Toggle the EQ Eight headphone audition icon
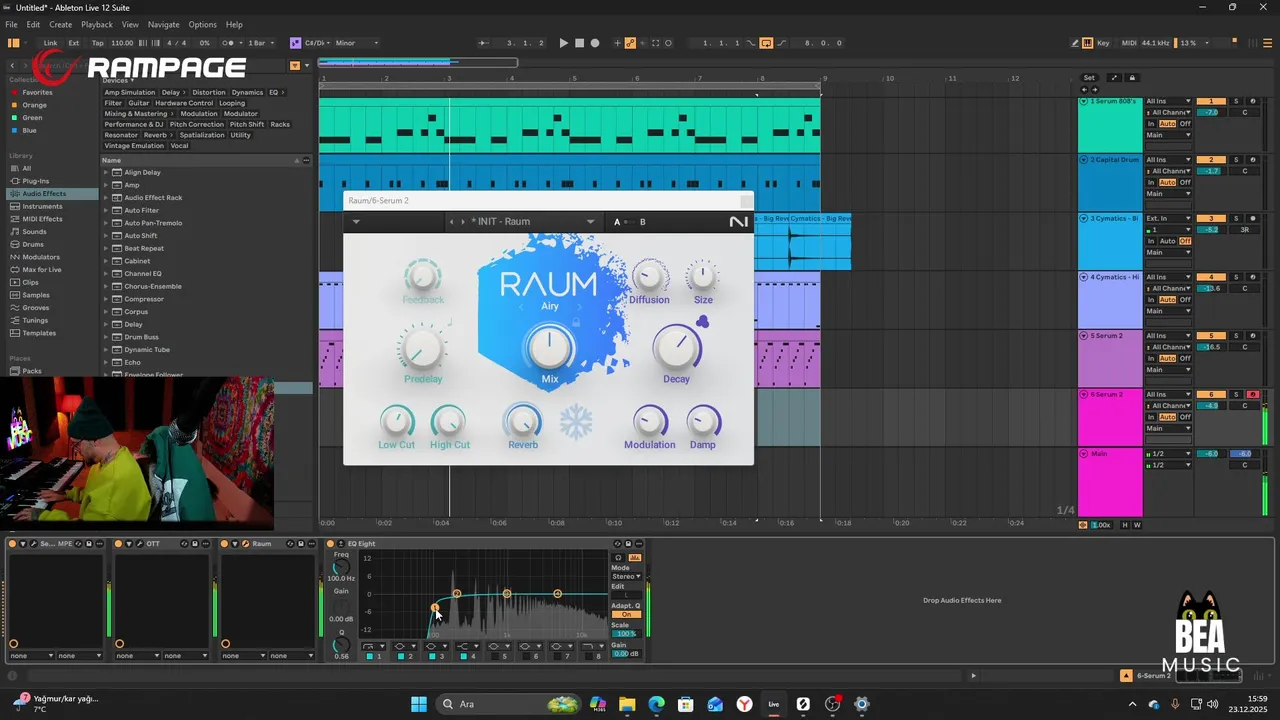The image size is (1280, 720). [618, 558]
